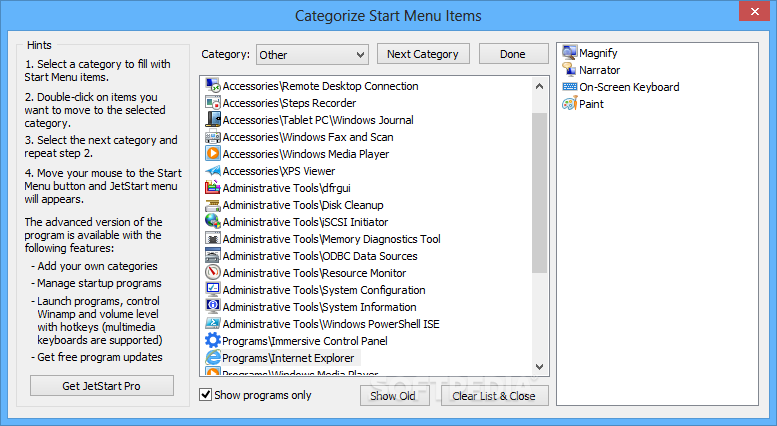Select Administrative Tools\Memory Diagnostics Tool text
Screen dimensions: 777x426
click(x=332, y=239)
